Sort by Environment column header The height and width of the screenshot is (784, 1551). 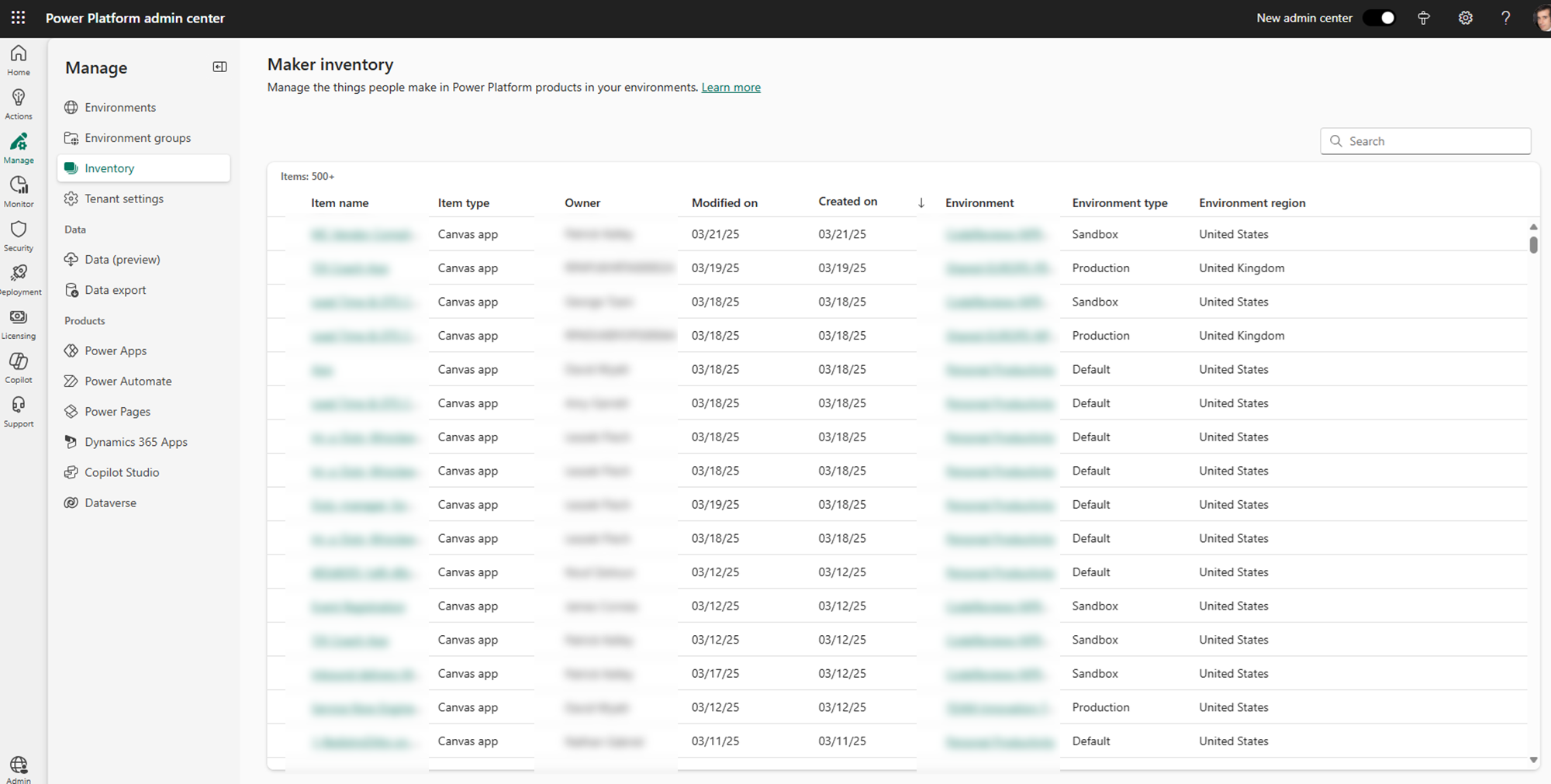click(979, 203)
